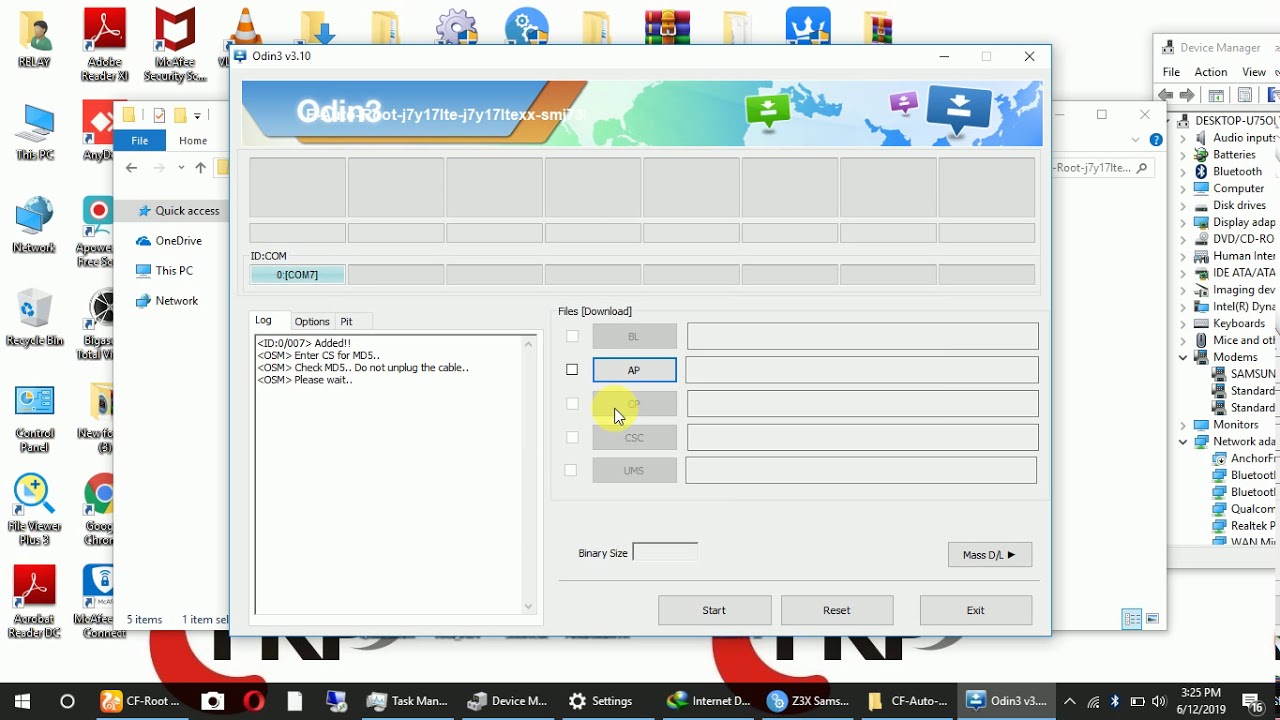The image size is (1280, 720).
Task: Open the Control Panel desktop icon
Action: pyautogui.click(x=35, y=418)
